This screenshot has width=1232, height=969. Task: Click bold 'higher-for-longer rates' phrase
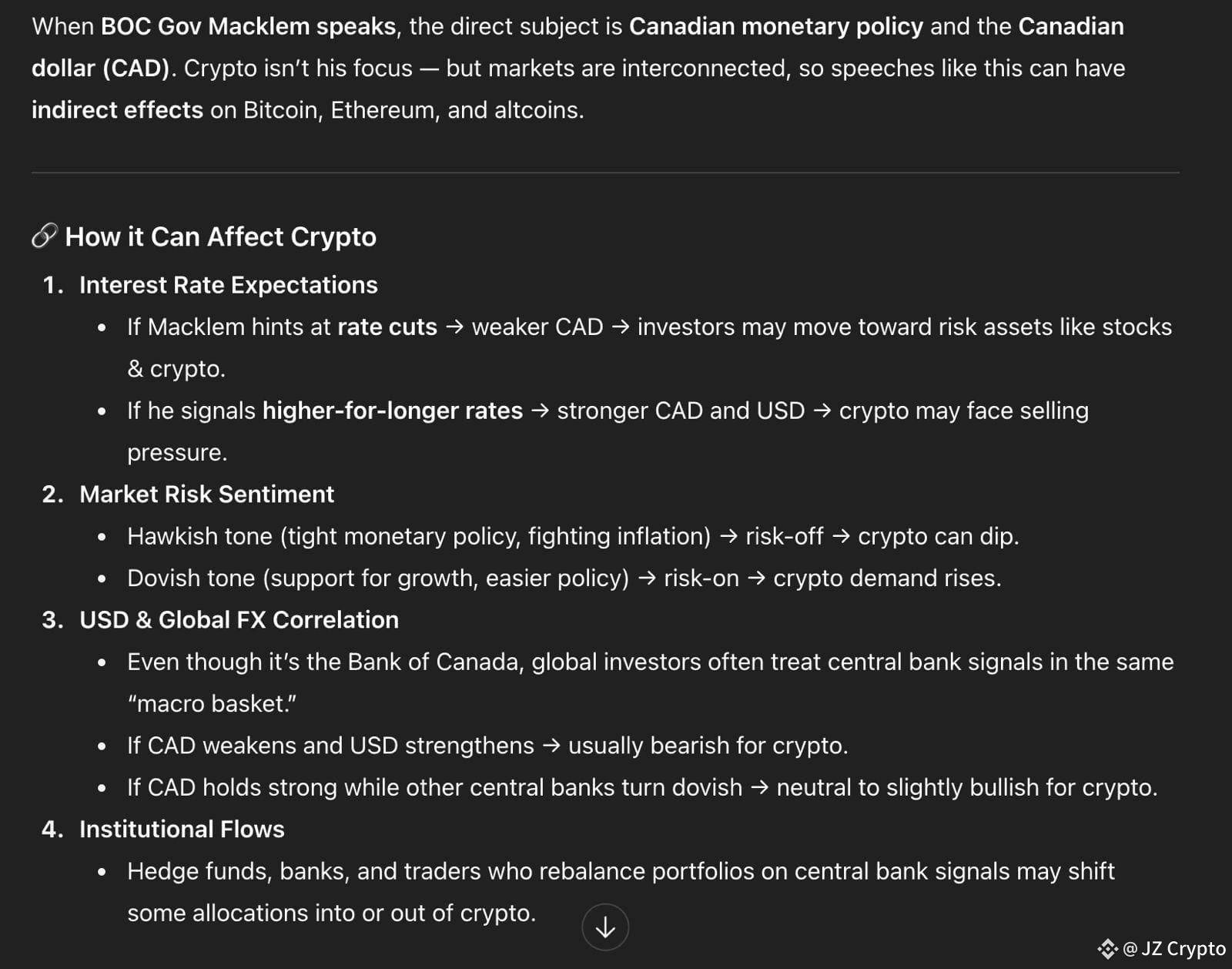pyautogui.click(x=393, y=411)
